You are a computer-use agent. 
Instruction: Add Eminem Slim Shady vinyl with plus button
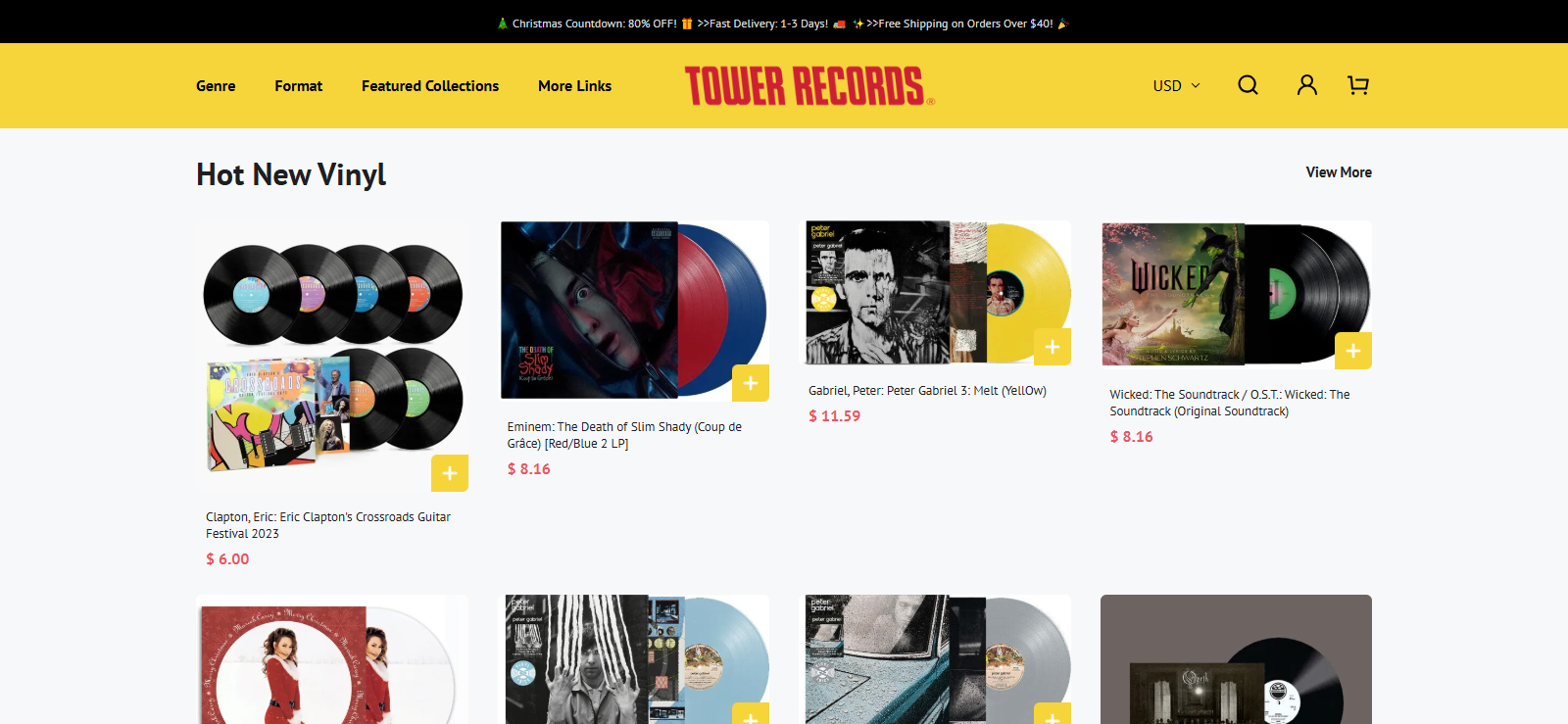point(751,383)
